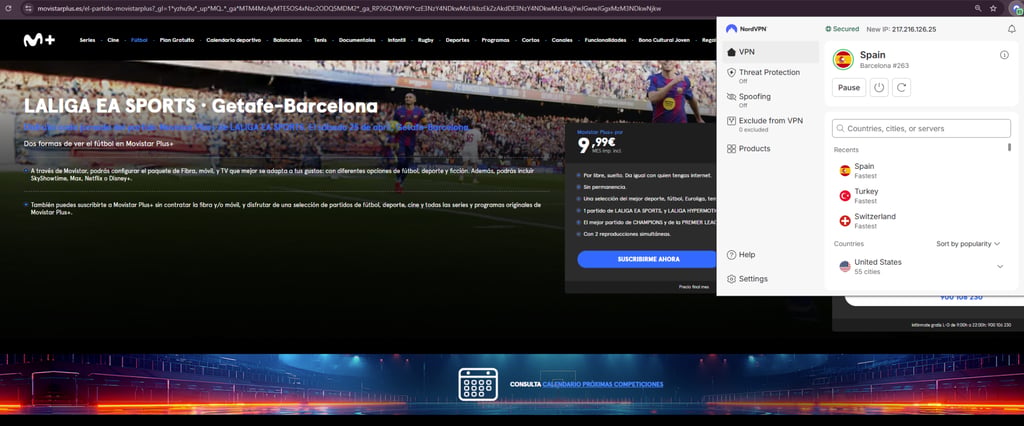This screenshot has width=1024, height=426.
Task: Open Plan Gratuito menu item
Action: (x=177, y=40)
